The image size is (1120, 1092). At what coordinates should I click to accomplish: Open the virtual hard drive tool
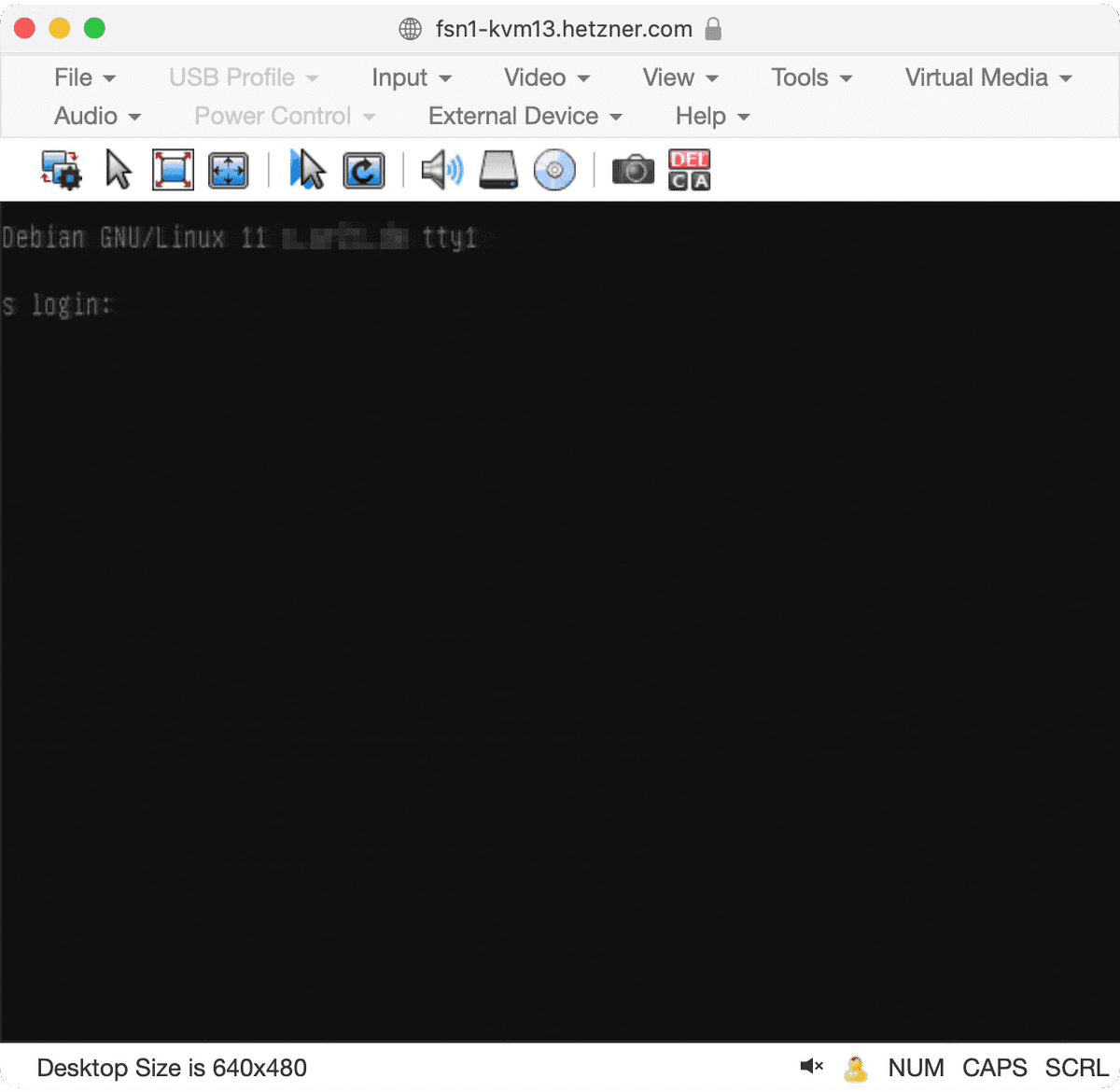click(498, 169)
